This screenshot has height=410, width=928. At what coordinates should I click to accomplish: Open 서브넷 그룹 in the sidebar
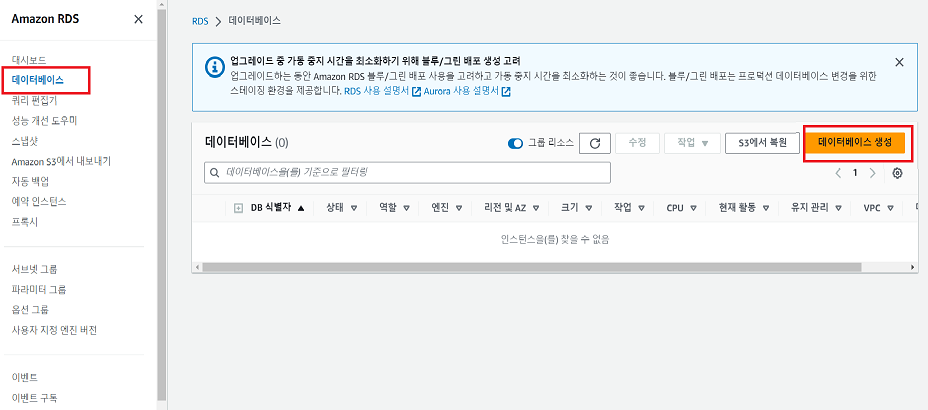coord(34,269)
